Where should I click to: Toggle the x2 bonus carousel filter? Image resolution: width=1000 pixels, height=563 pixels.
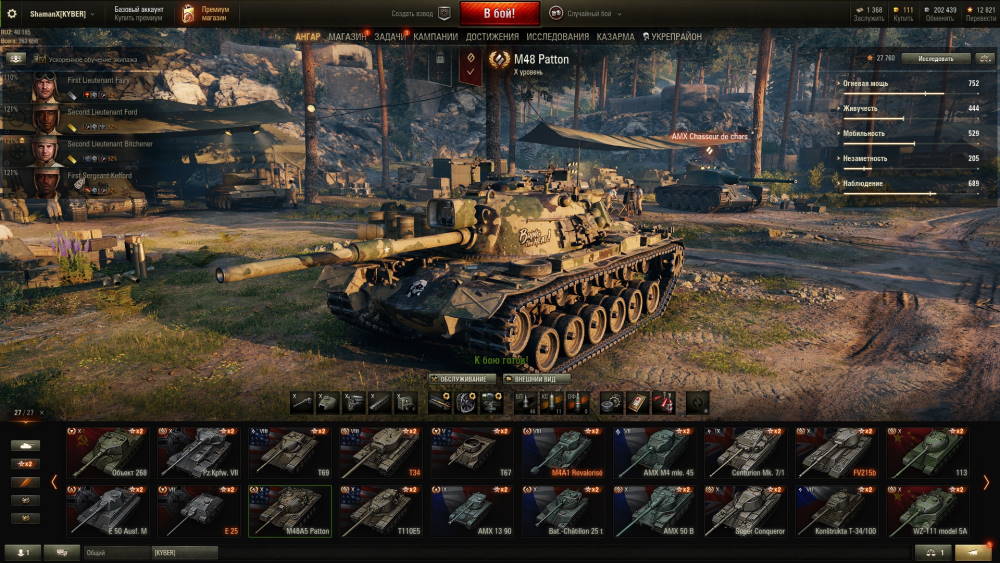click(26, 464)
